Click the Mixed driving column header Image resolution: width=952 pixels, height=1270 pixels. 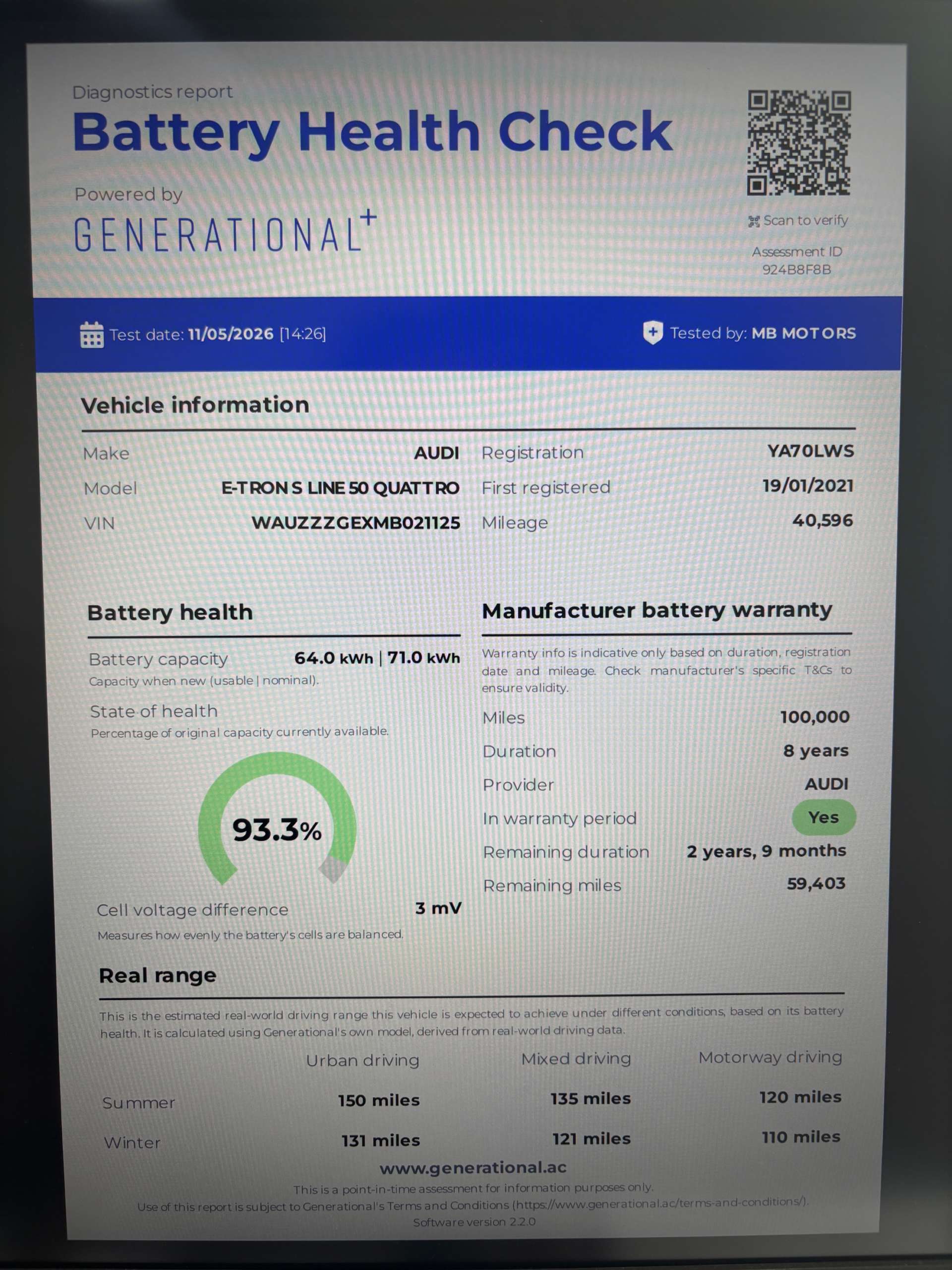pos(576,1059)
